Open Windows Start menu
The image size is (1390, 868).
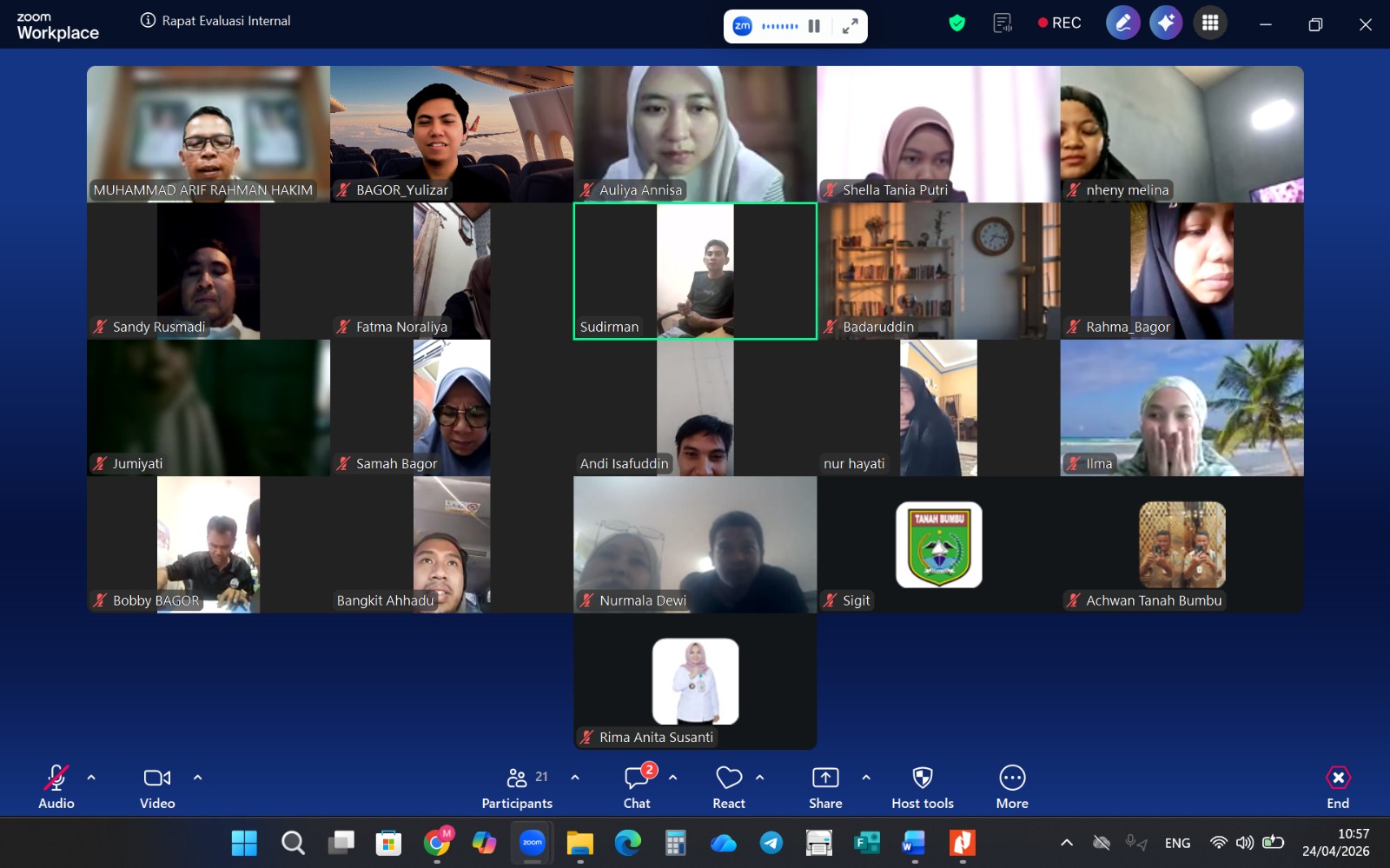(x=244, y=843)
